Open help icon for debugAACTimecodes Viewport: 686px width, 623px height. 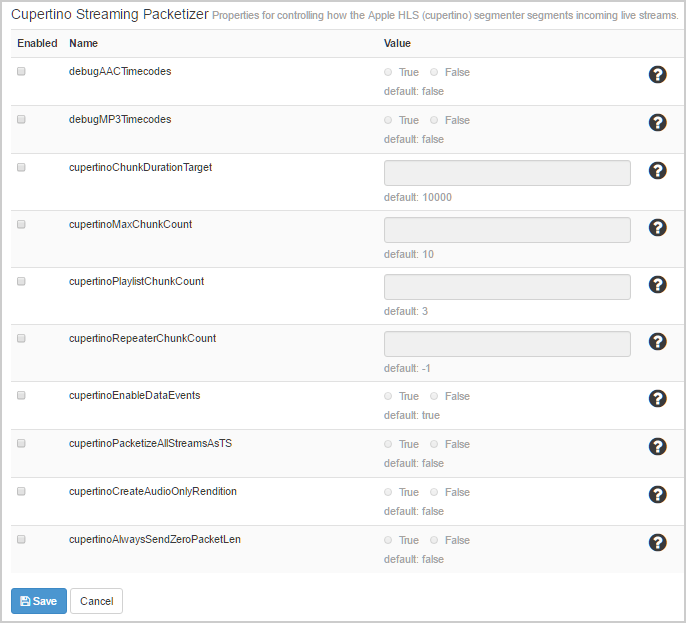pyautogui.click(x=657, y=75)
